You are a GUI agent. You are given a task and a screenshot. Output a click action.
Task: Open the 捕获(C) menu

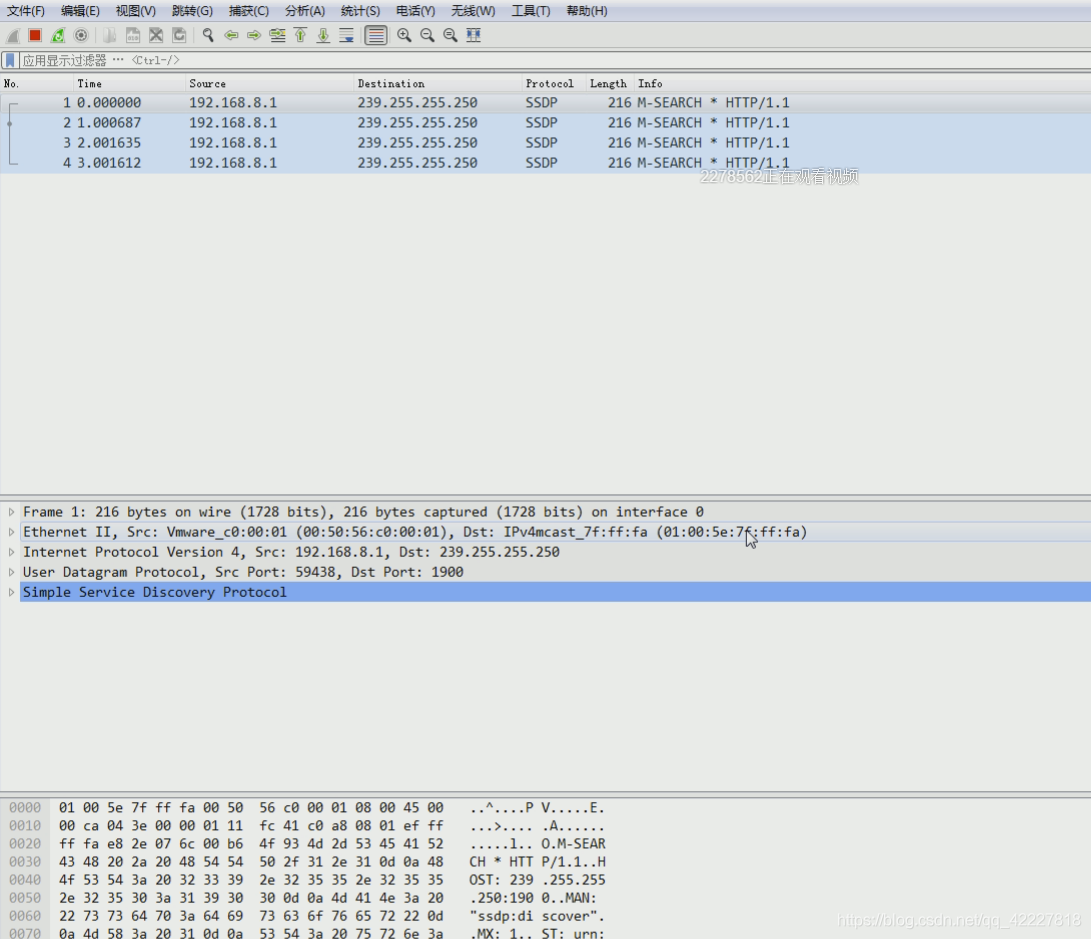248,11
